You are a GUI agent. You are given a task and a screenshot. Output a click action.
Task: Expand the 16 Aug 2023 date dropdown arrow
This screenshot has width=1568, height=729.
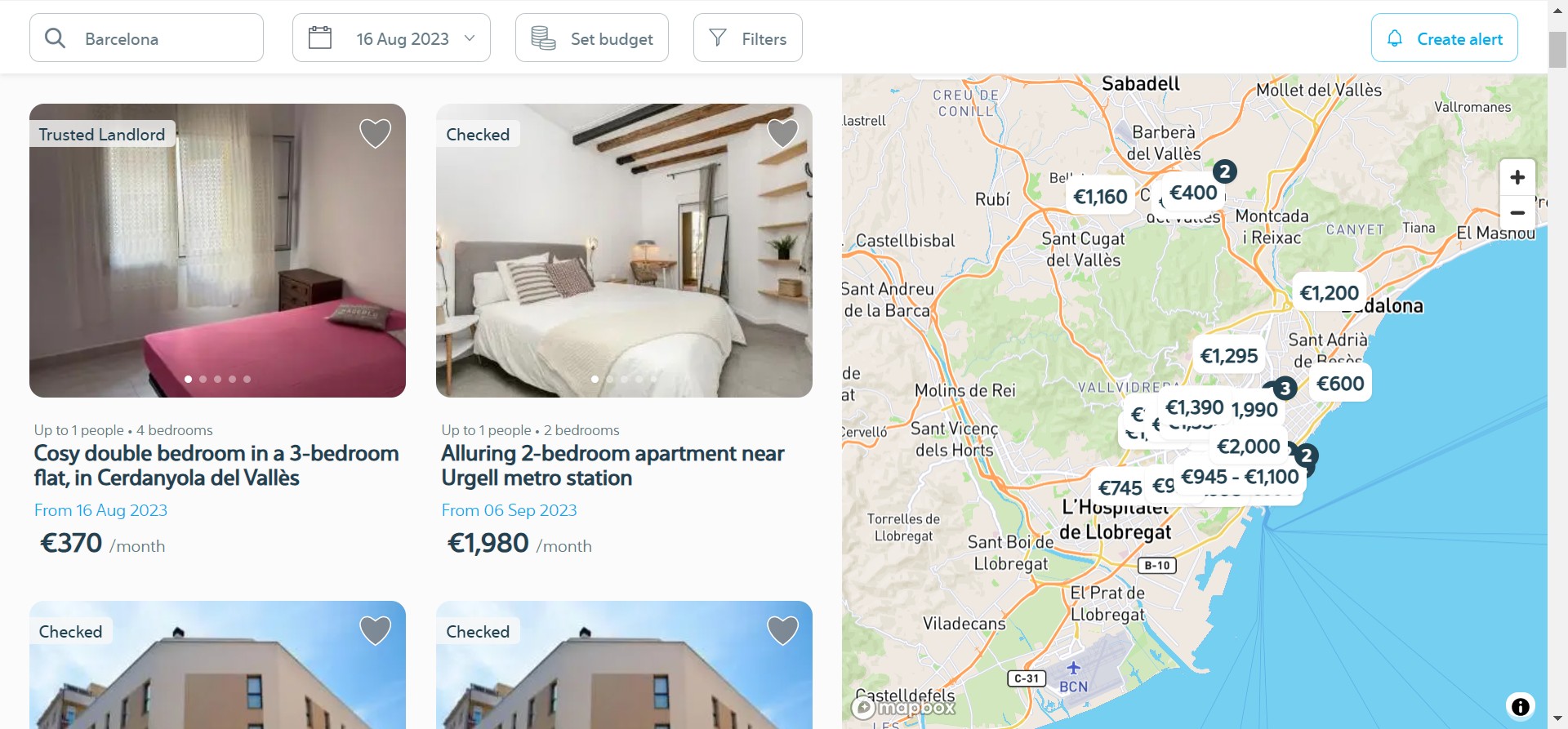470,38
